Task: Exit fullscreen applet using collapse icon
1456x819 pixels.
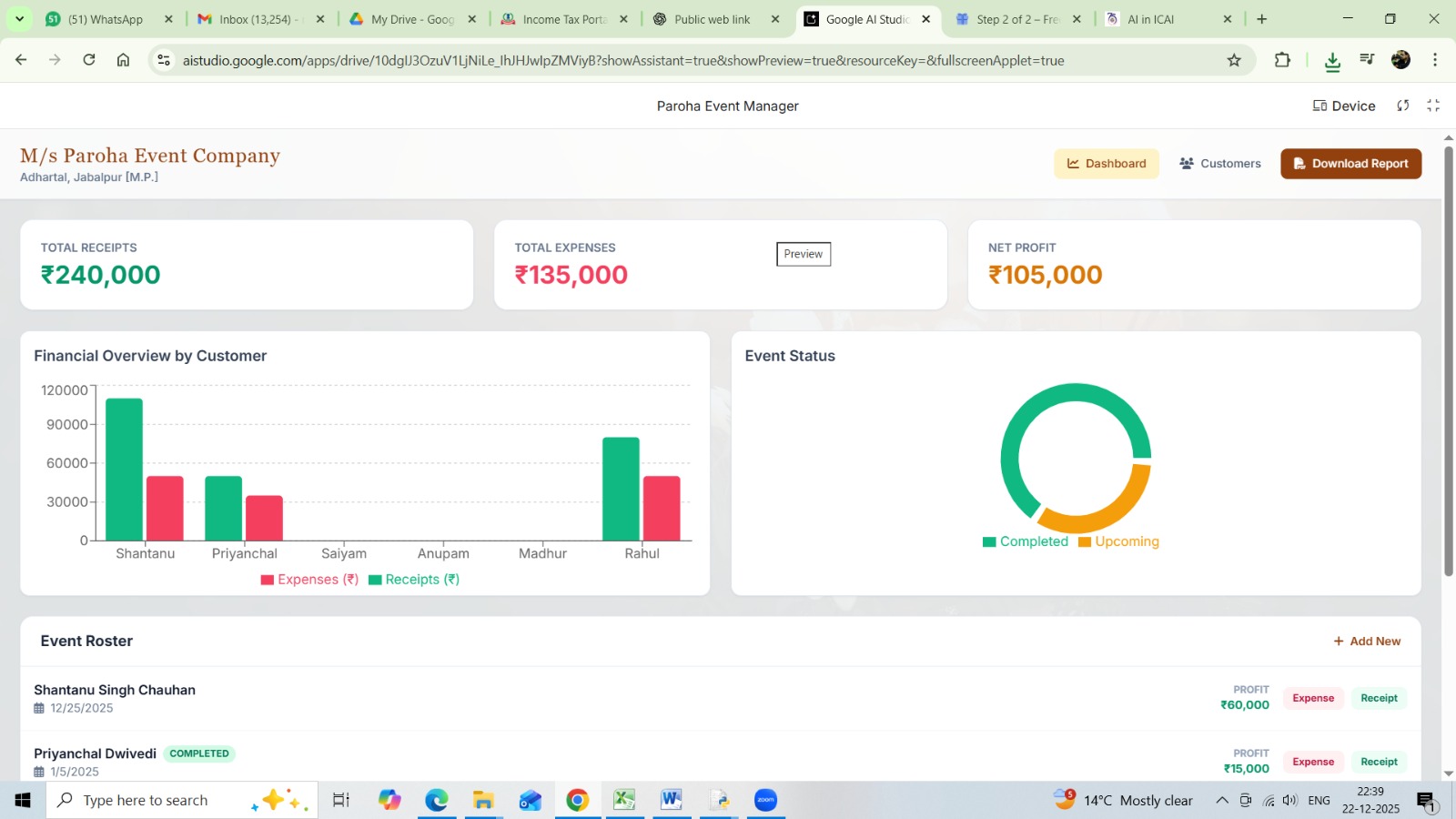Action: coord(1433,106)
